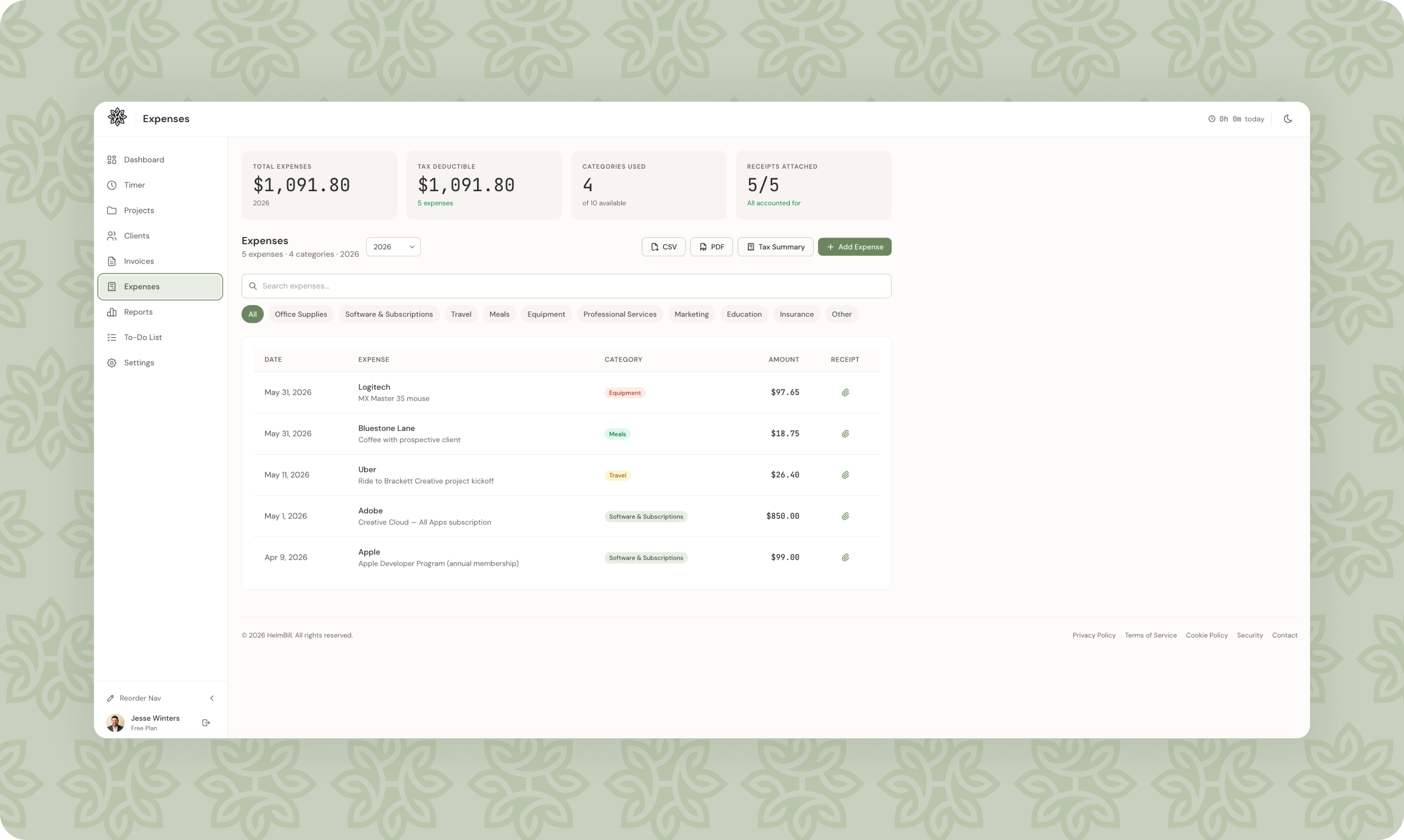This screenshot has width=1404, height=840.
Task: Click the Travel category badge in table
Action: (617, 475)
